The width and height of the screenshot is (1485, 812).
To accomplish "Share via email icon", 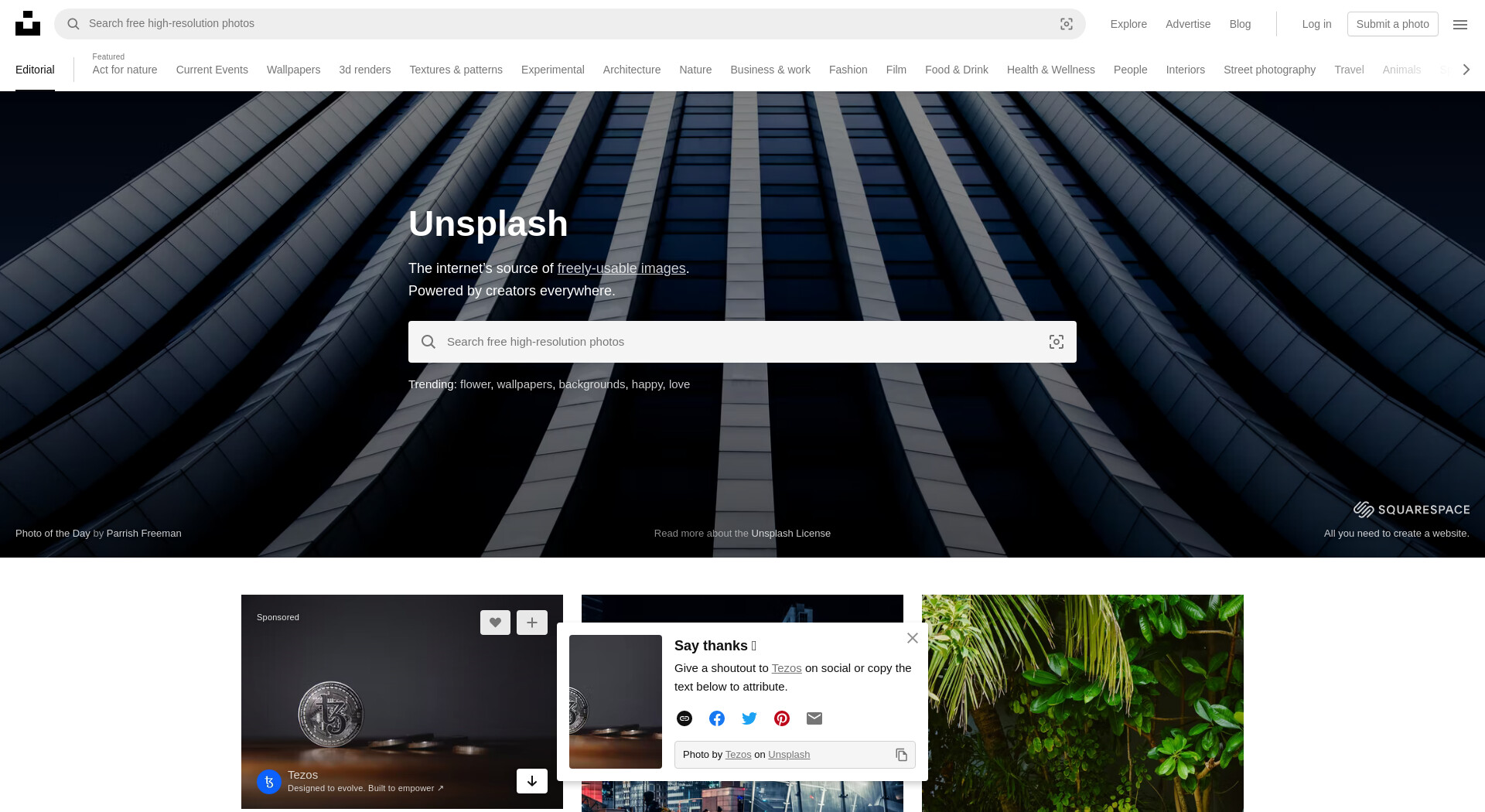I will click(x=814, y=718).
